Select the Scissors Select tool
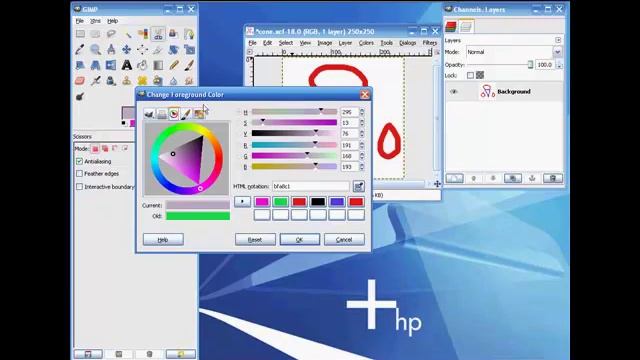Viewport: 640px width, 360px height. click(158, 34)
